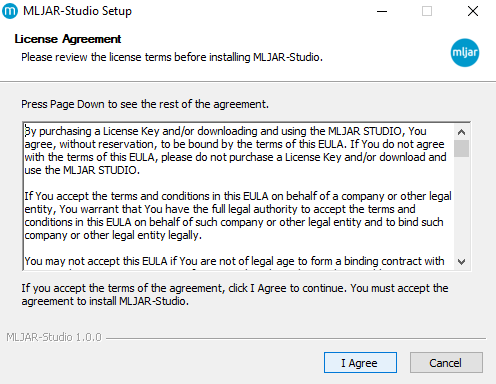496x384 pixels.
Task: Click the License Agreement heading
Action: (68, 39)
